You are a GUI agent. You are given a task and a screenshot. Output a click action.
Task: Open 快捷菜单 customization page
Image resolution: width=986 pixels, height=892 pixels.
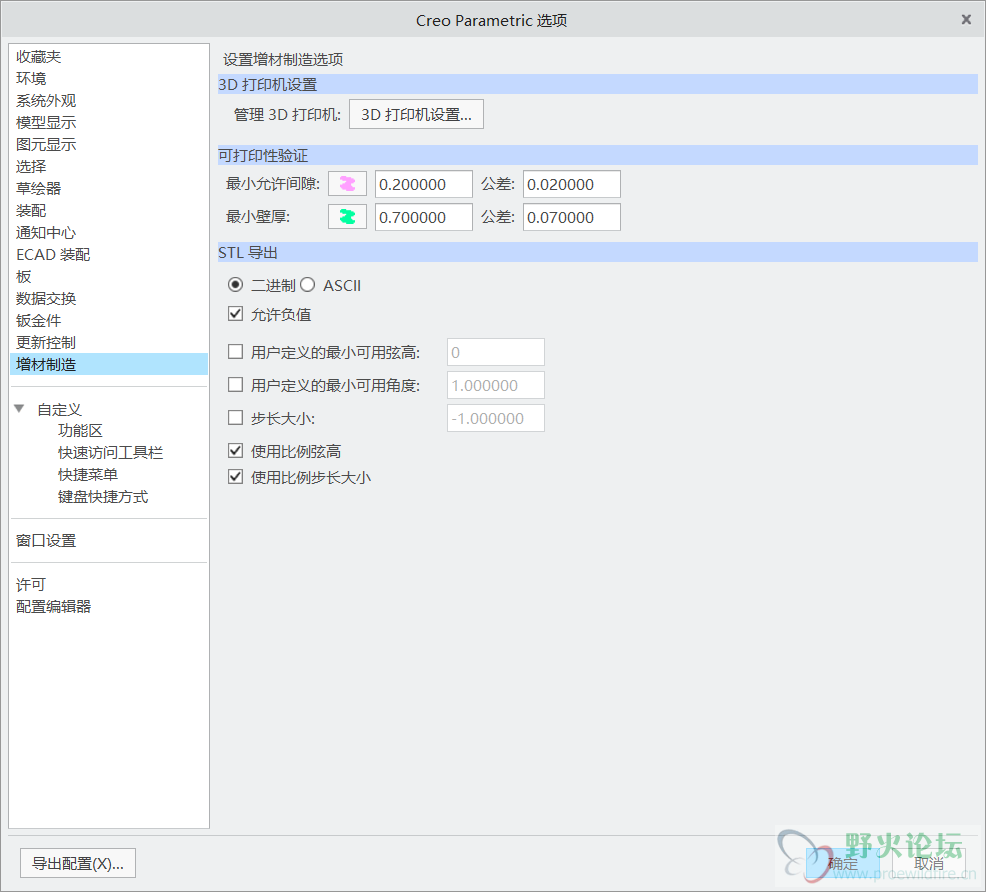[x=88, y=475]
